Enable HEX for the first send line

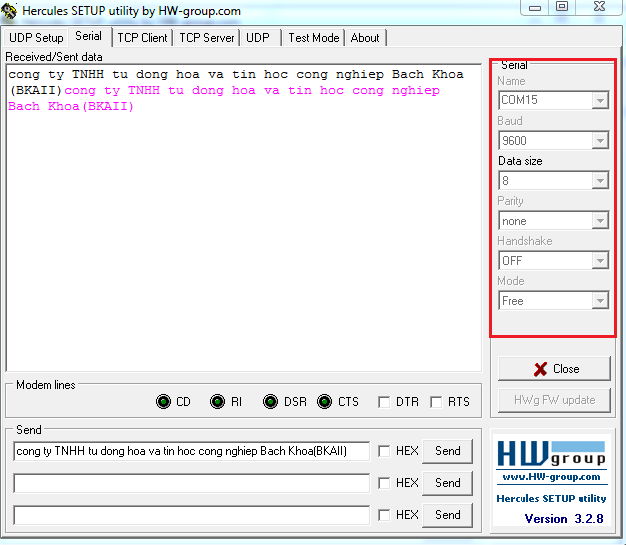click(384, 451)
